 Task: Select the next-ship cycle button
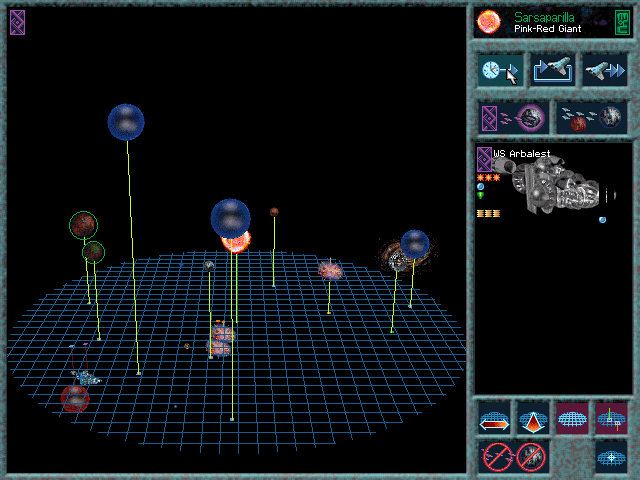point(553,70)
